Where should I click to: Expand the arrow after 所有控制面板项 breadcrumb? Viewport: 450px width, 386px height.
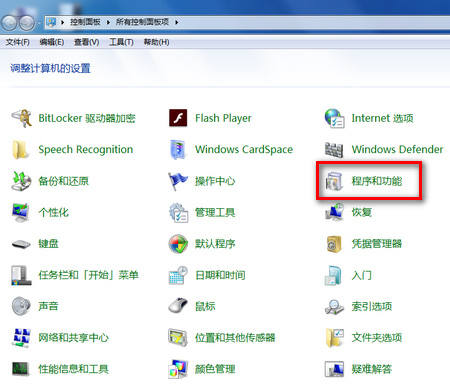(x=177, y=22)
